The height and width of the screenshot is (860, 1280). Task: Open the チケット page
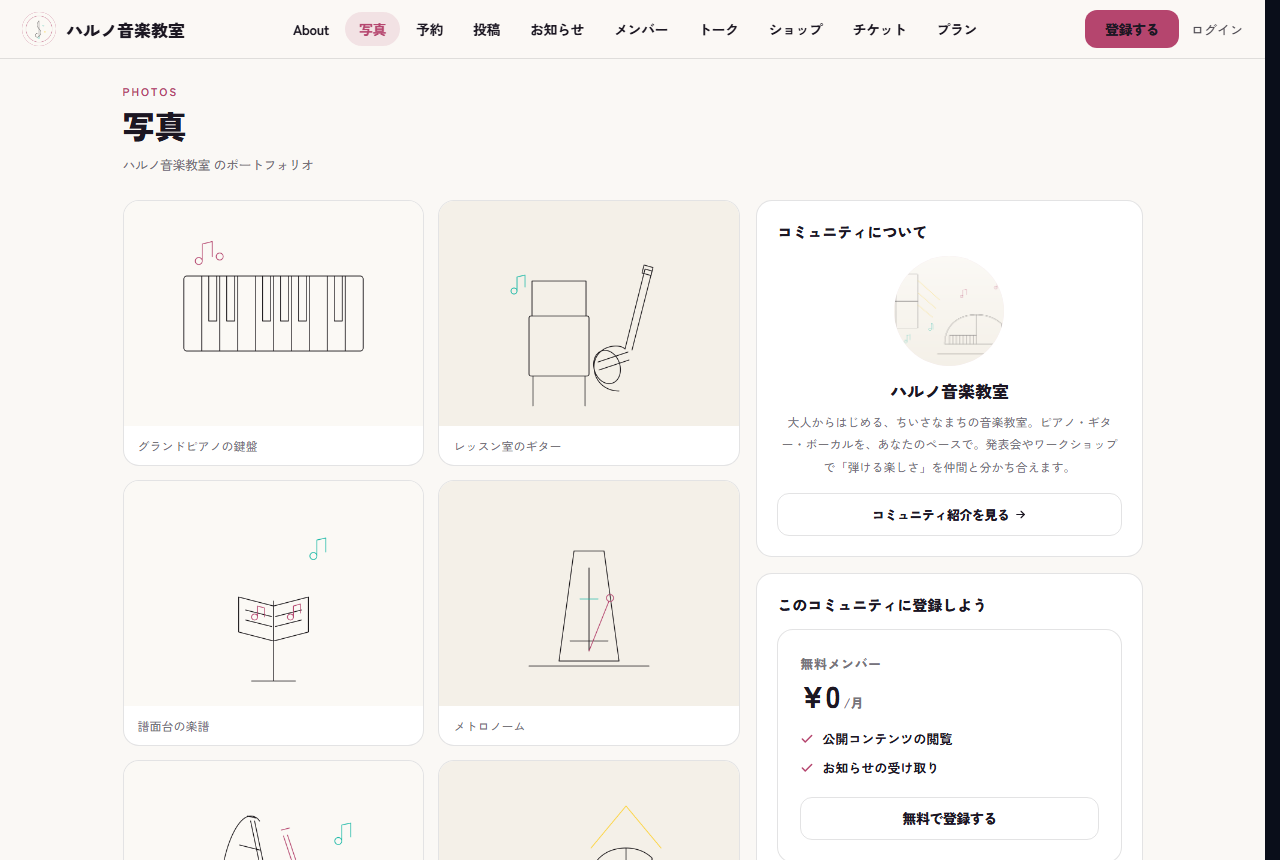[x=880, y=30]
